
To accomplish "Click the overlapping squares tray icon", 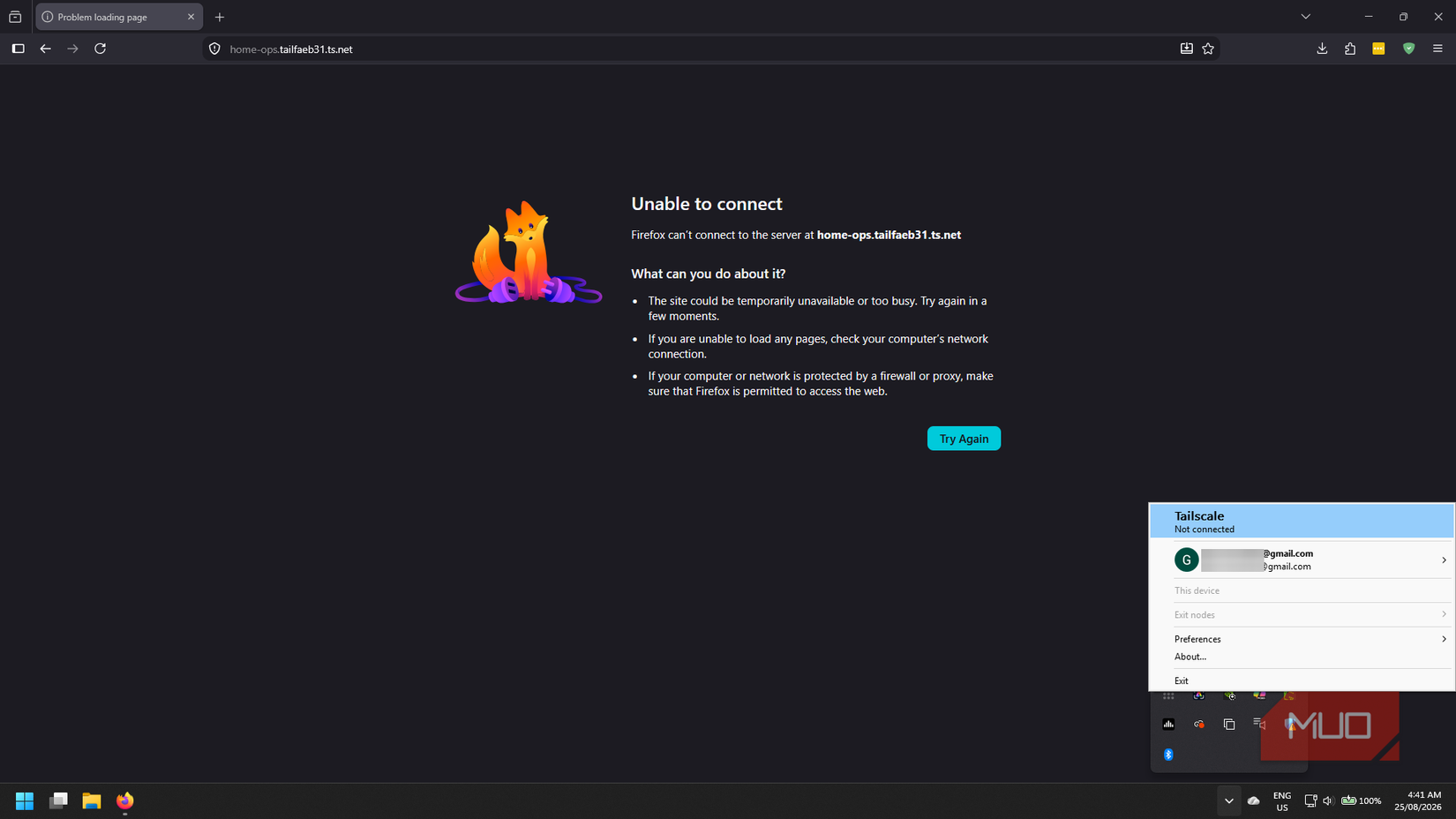I will click(x=1229, y=725).
